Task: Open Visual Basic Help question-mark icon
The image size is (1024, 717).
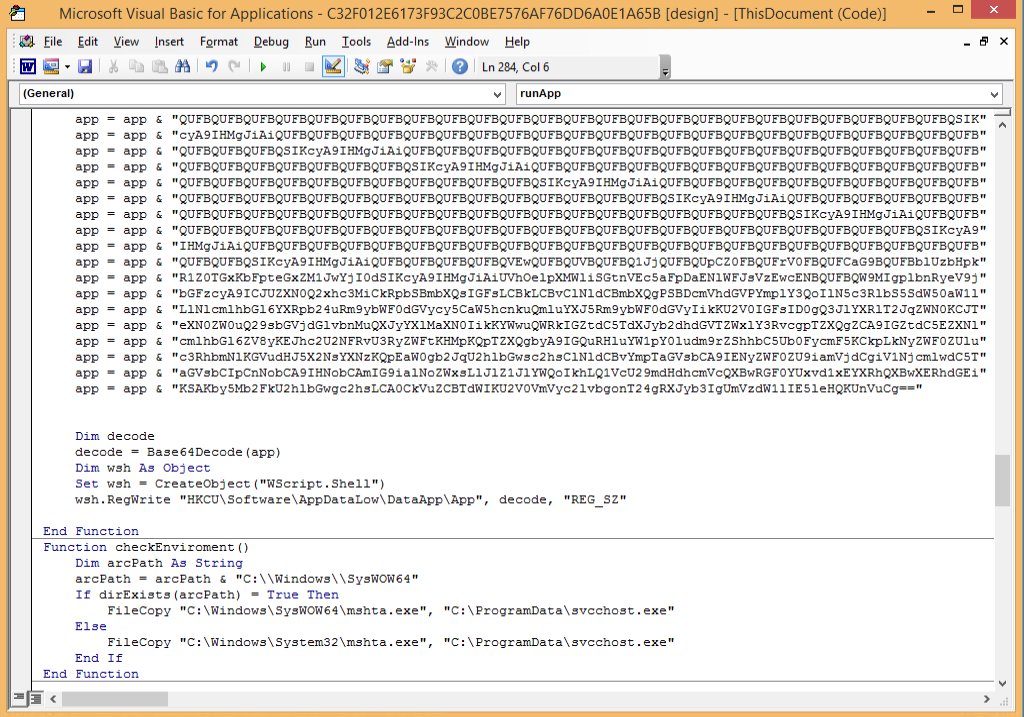Action: [460, 67]
